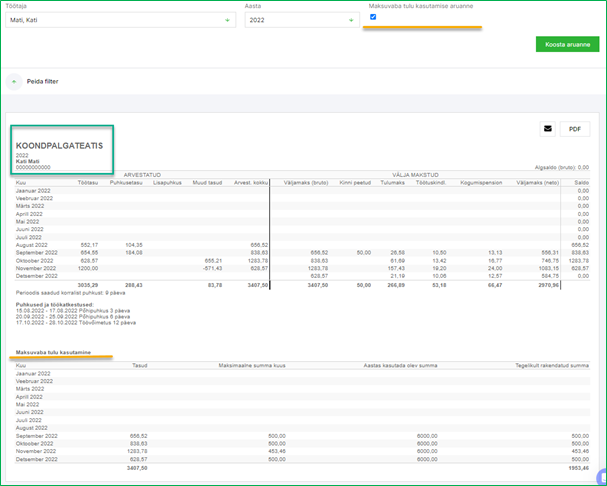This screenshot has width=607, height=486.
Task: Click the Arvest. kokku column header
Action: click(x=251, y=183)
